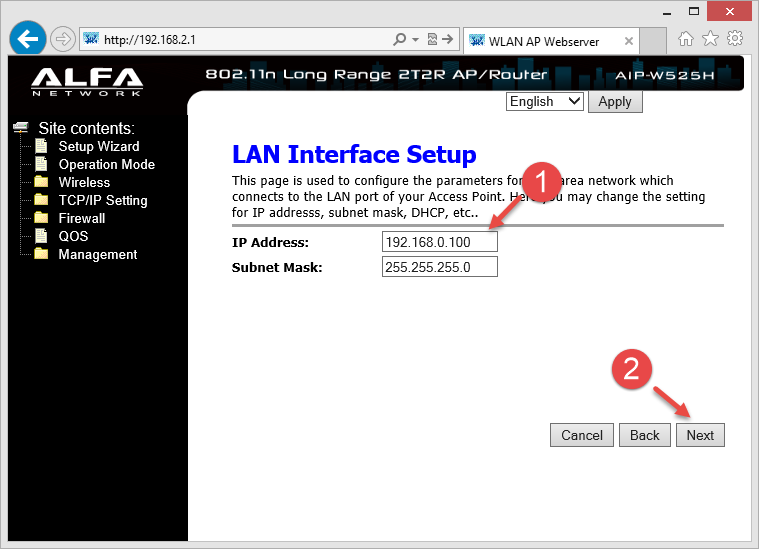759x549 pixels.
Task: Open the English language dropdown
Action: pyautogui.click(x=545, y=102)
